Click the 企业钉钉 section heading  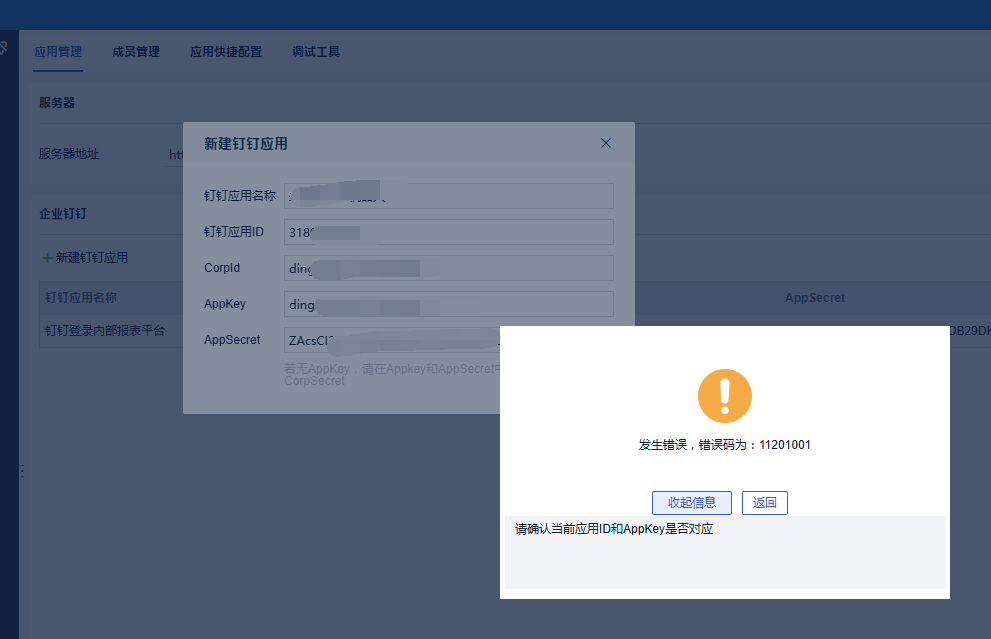[x=63, y=214]
